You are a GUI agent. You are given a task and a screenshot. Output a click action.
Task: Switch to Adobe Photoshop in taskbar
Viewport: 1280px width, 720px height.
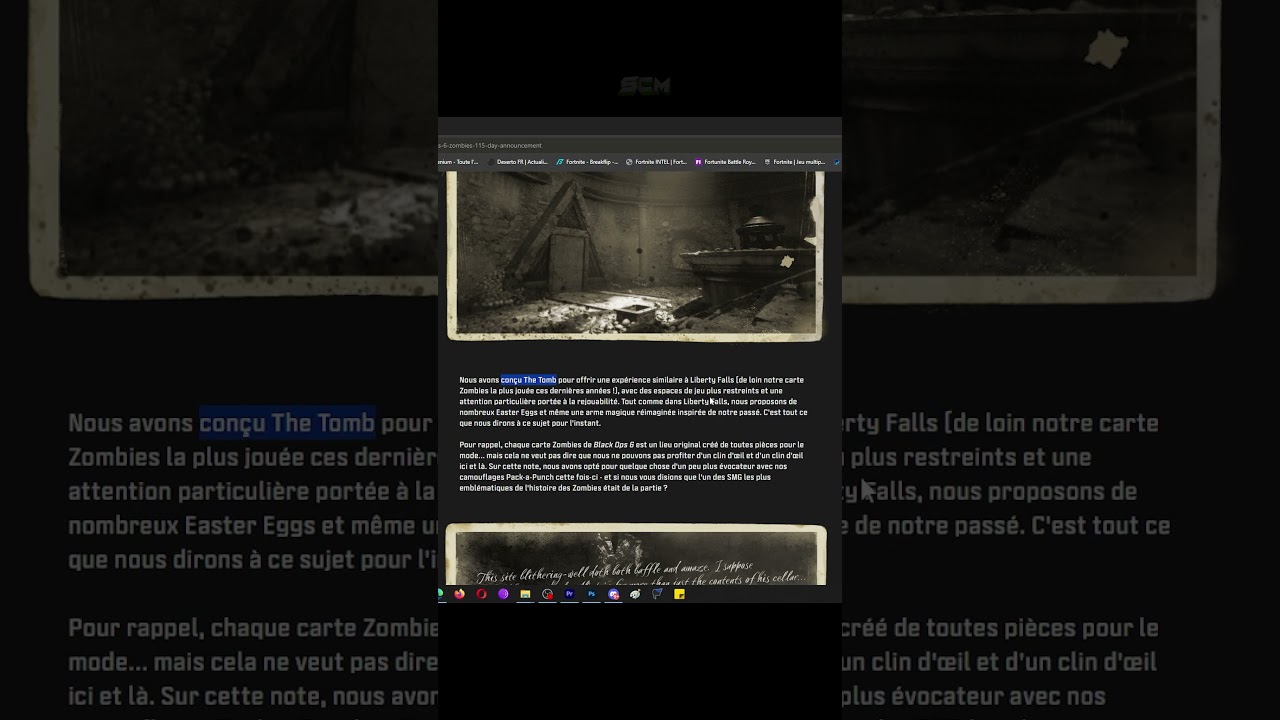(x=591, y=594)
